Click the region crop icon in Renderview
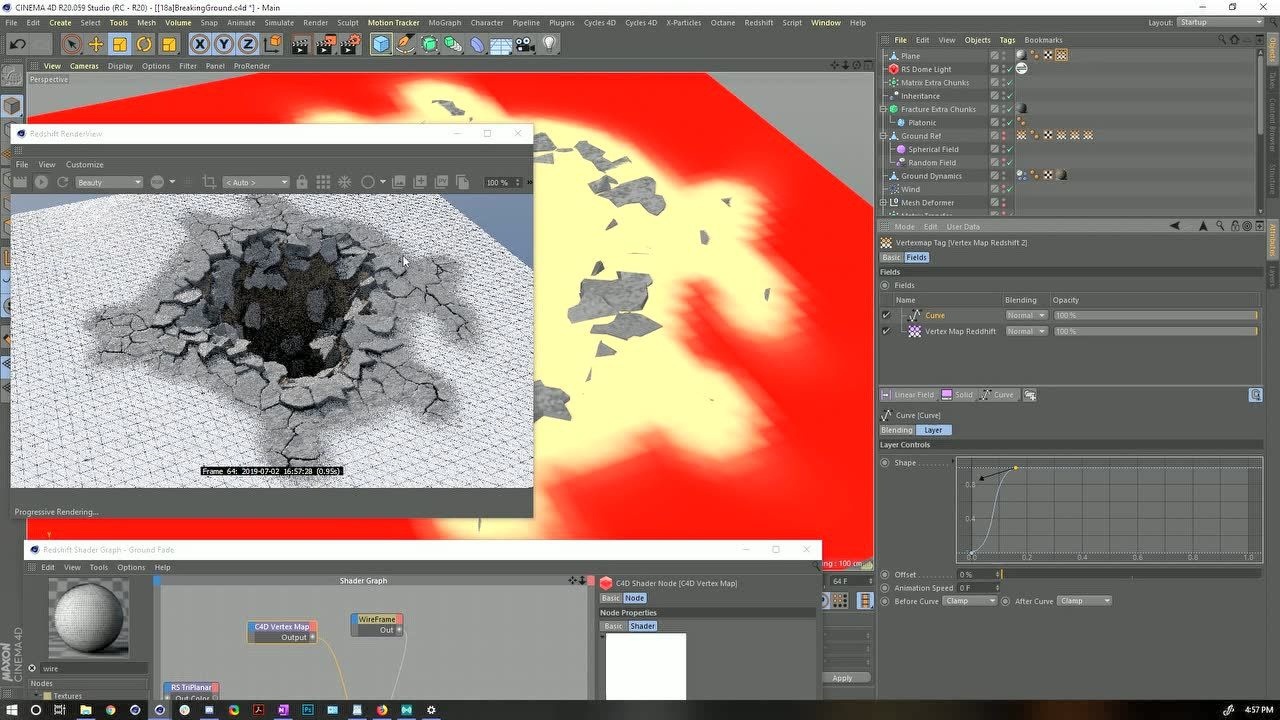Viewport: 1280px width, 720px height. (x=210, y=182)
